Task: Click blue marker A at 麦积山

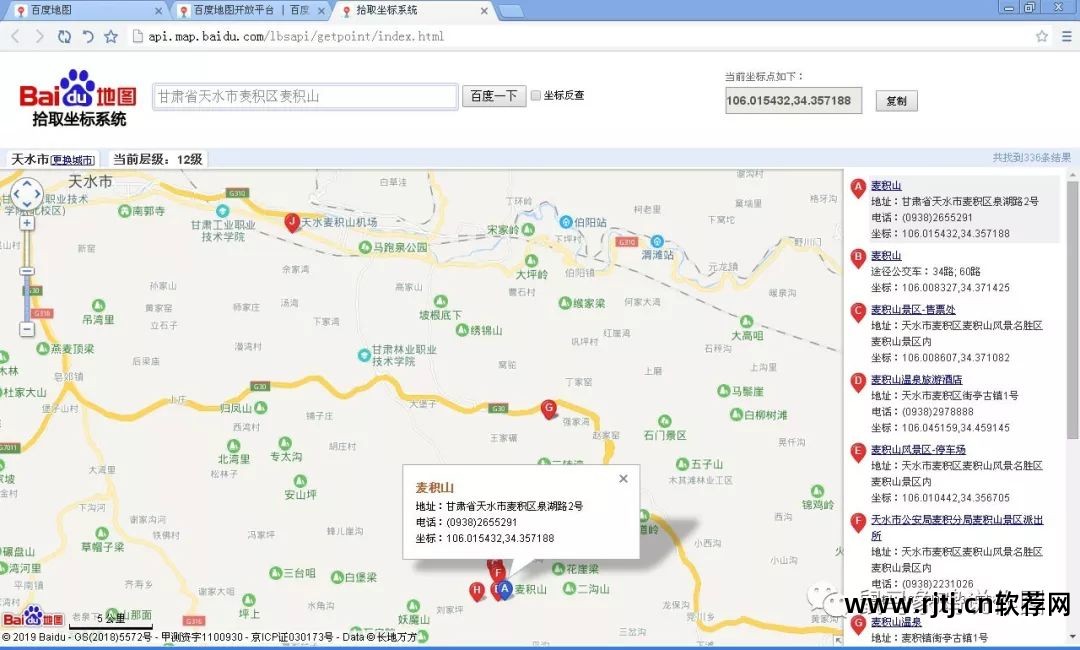Action: (x=505, y=589)
